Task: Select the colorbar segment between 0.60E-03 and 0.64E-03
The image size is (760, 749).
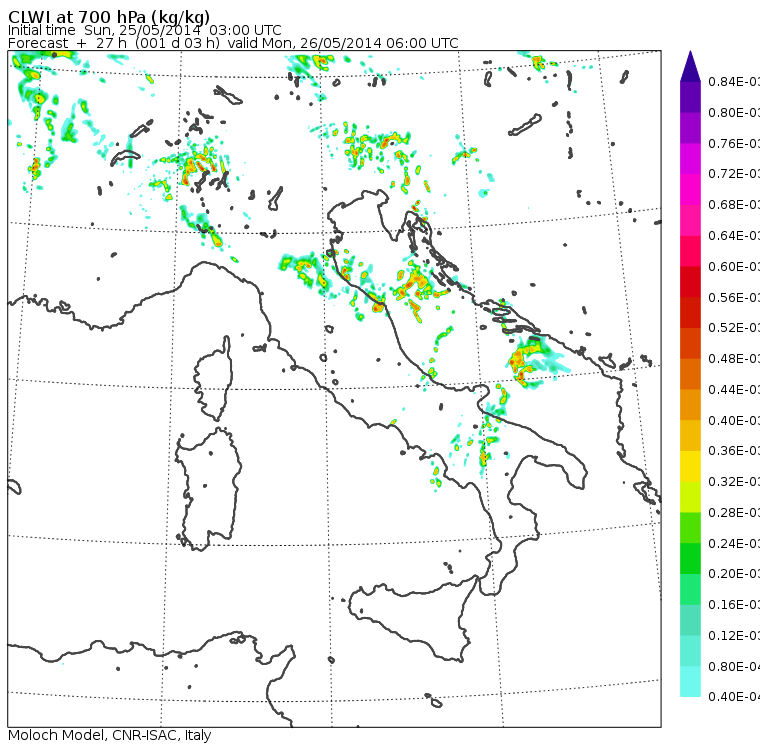Action: click(x=690, y=251)
